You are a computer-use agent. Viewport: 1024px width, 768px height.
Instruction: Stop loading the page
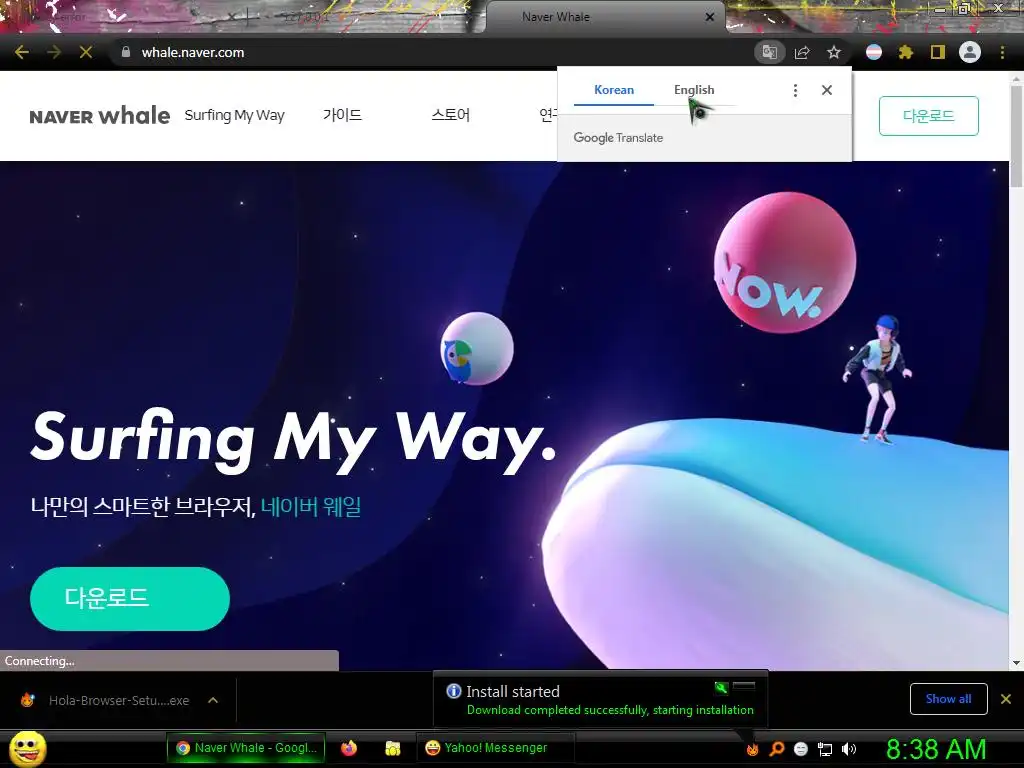86,52
